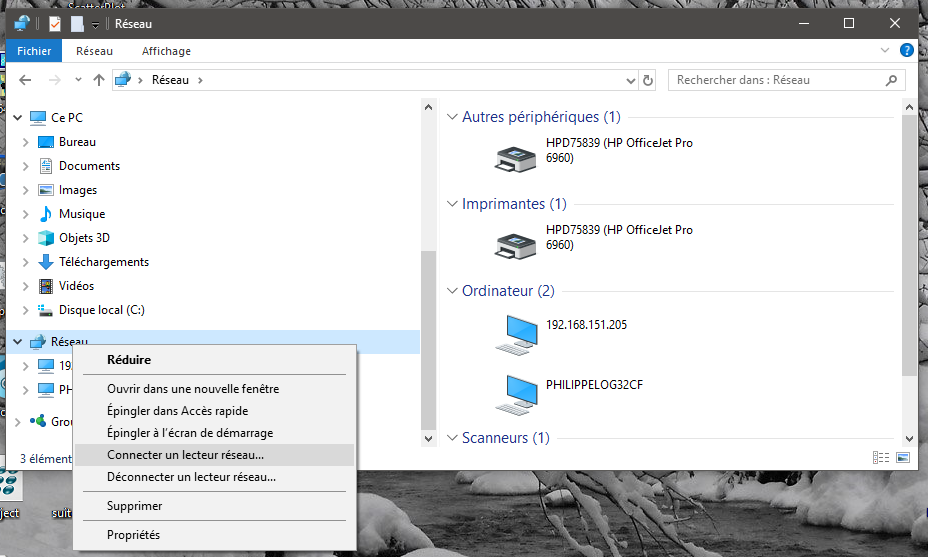The width and height of the screenshot is (928, 557).
Task: Select Ce PC in the navigation pane
Action: coord(67,118)
